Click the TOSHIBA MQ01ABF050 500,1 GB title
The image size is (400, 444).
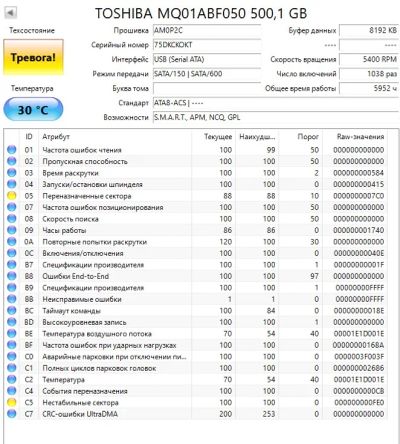[201, 13]
